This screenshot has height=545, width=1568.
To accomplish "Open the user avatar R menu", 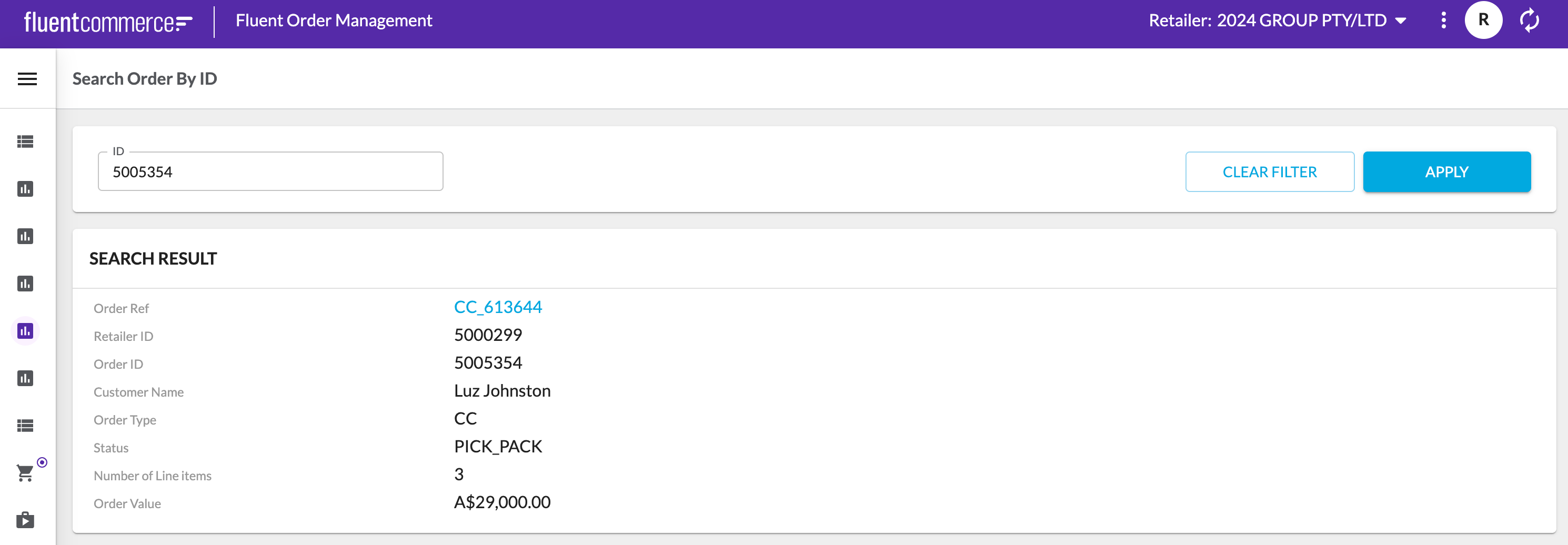I will (x=1483, y=21).
